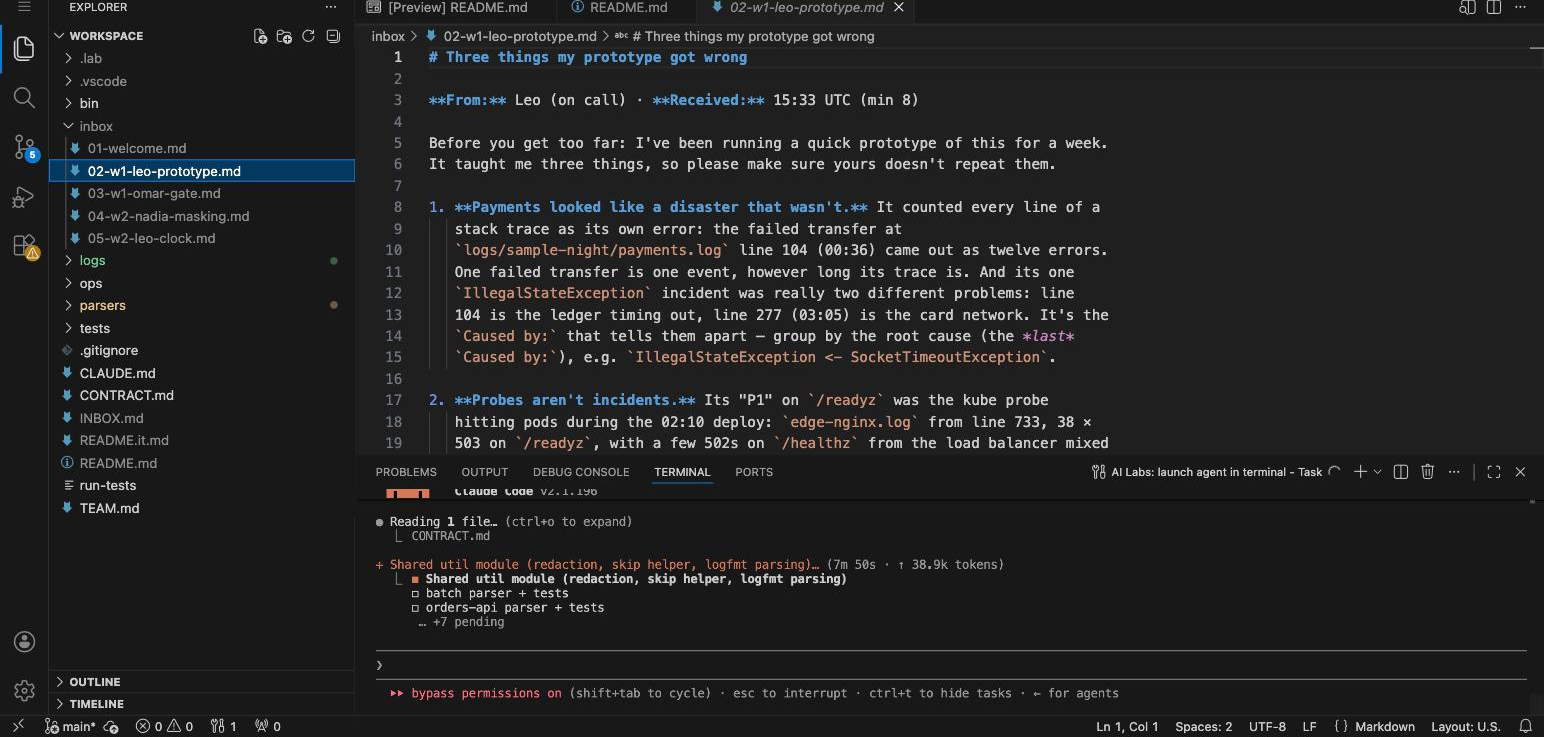Open the Run and Debug view
The height and width of the screenshot is (737, 1544).
(x=24, y=197)
